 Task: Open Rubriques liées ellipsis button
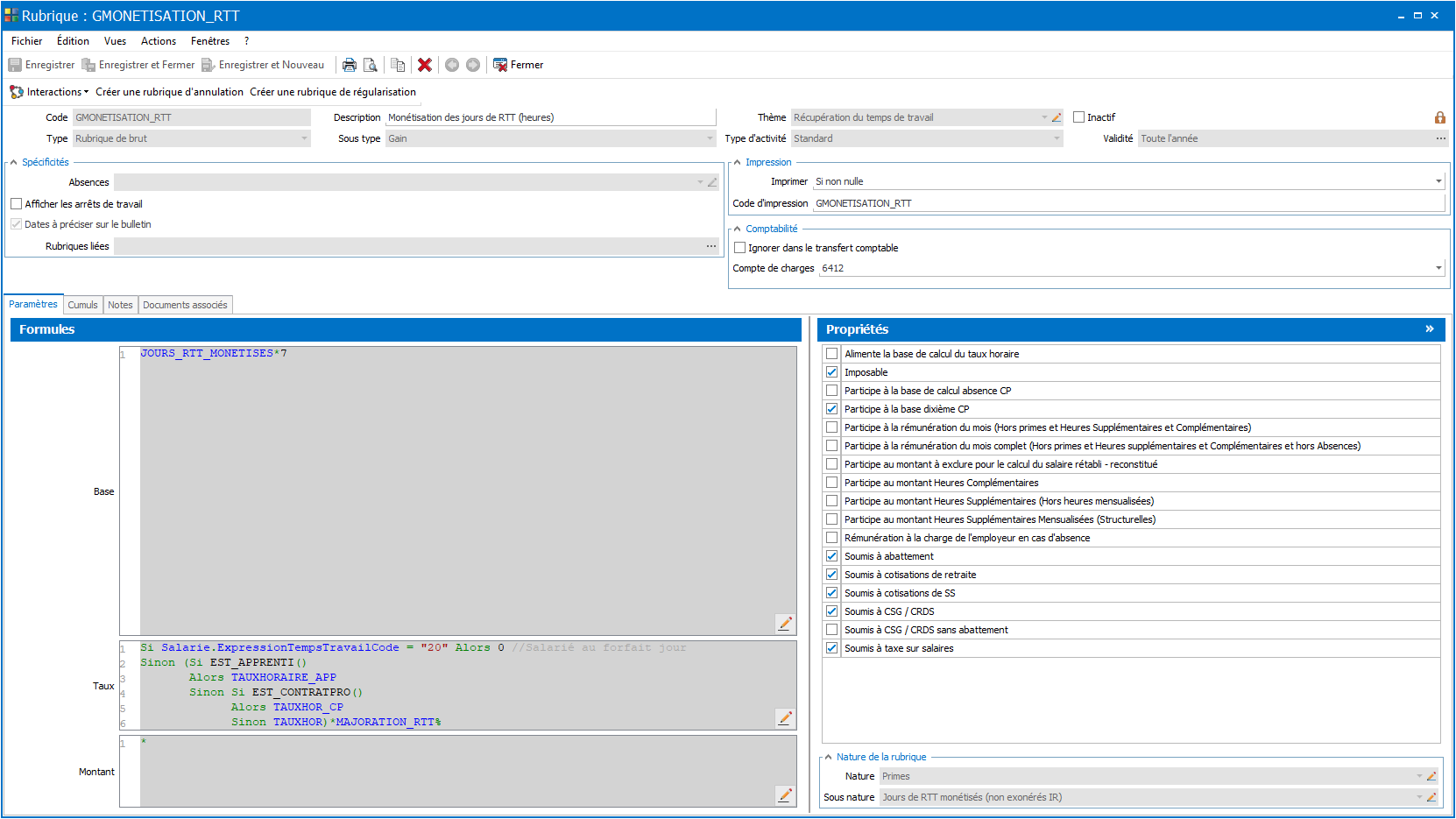point(711,246)
